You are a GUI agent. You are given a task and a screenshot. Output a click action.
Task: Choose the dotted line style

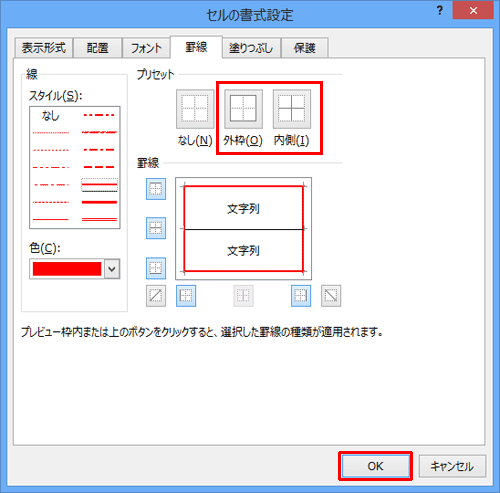tap(51, 150)
